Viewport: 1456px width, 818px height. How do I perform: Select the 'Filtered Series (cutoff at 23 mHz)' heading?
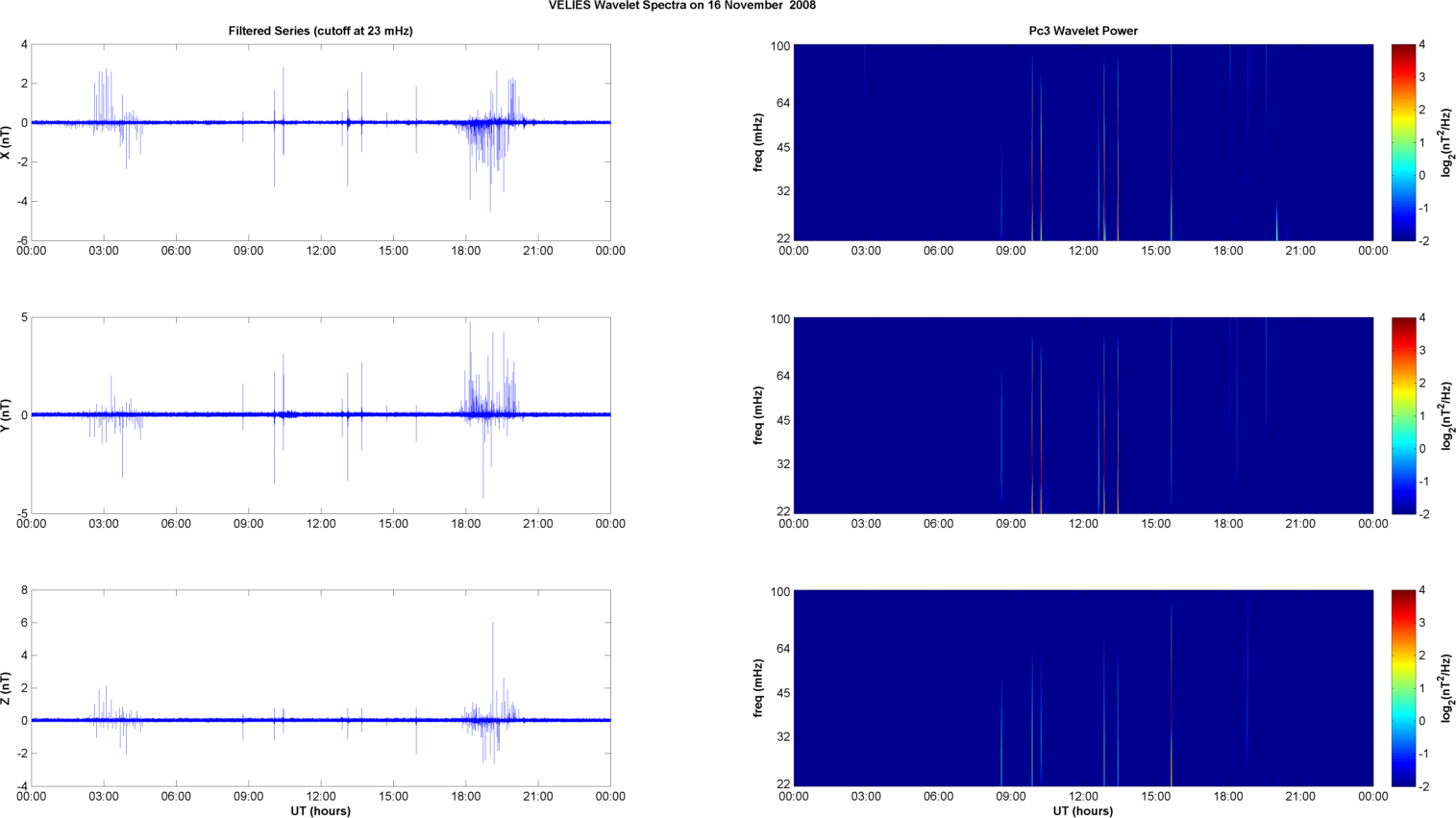pyautogui.click(x=320, y=31)
